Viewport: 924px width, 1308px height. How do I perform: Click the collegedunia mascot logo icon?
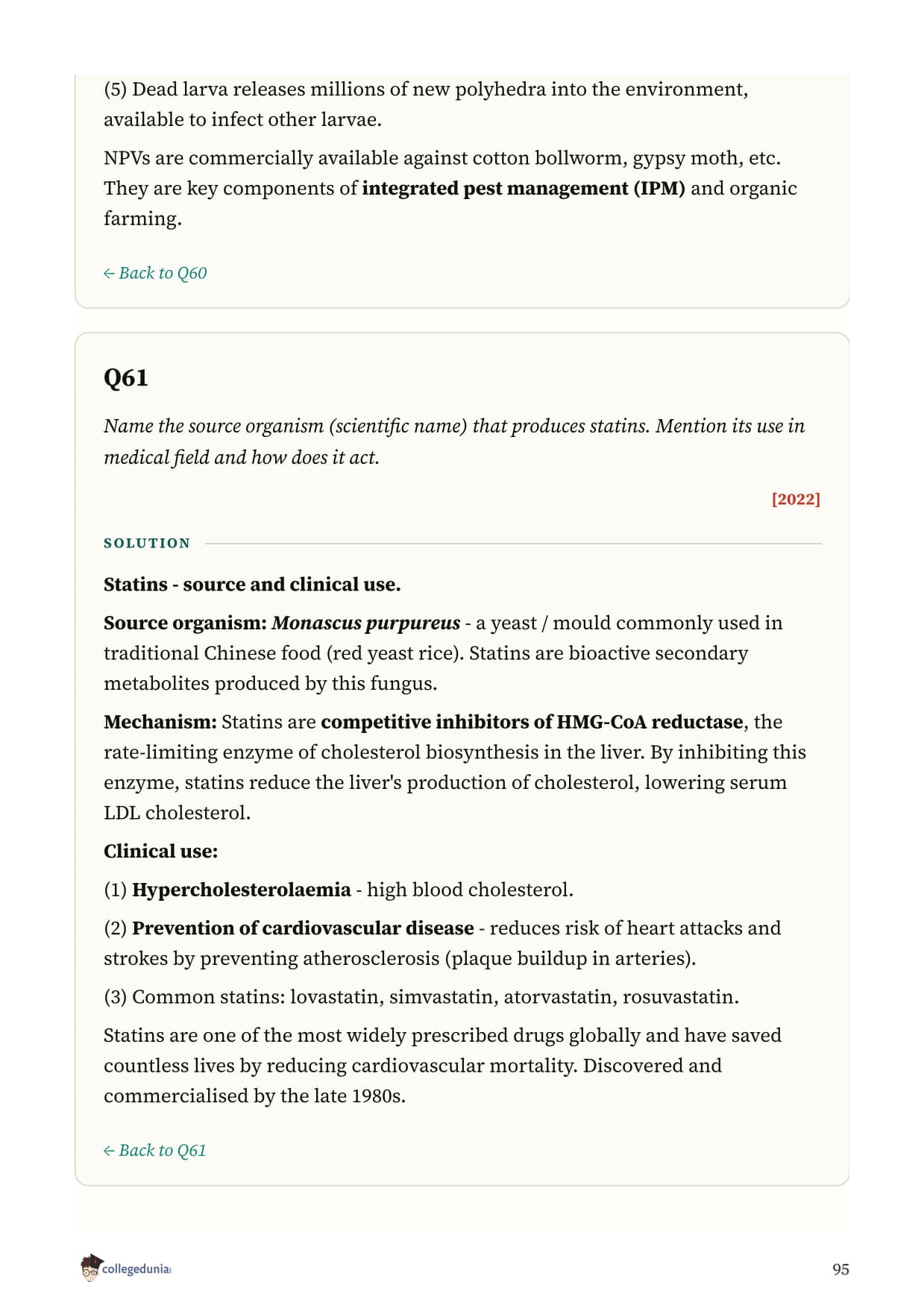[90, 1268]
